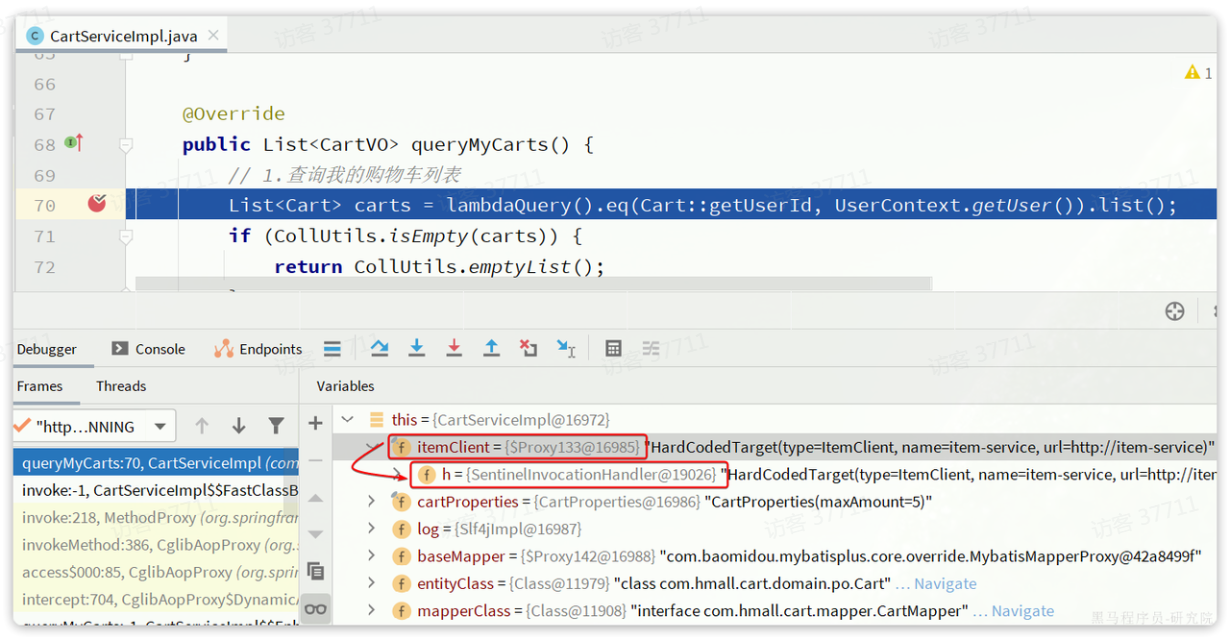Open the Endpoints tab
This screenshot has height=639, width=1231.
[x=258, y=349]
